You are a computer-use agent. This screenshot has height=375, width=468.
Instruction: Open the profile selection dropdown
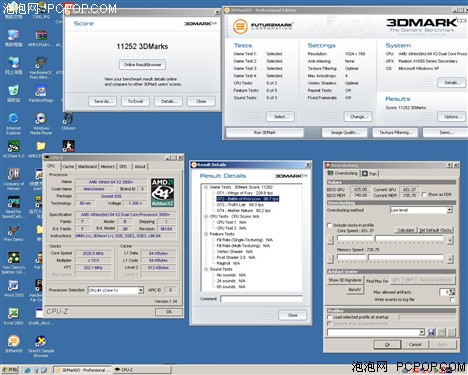(x=422, y=332)
